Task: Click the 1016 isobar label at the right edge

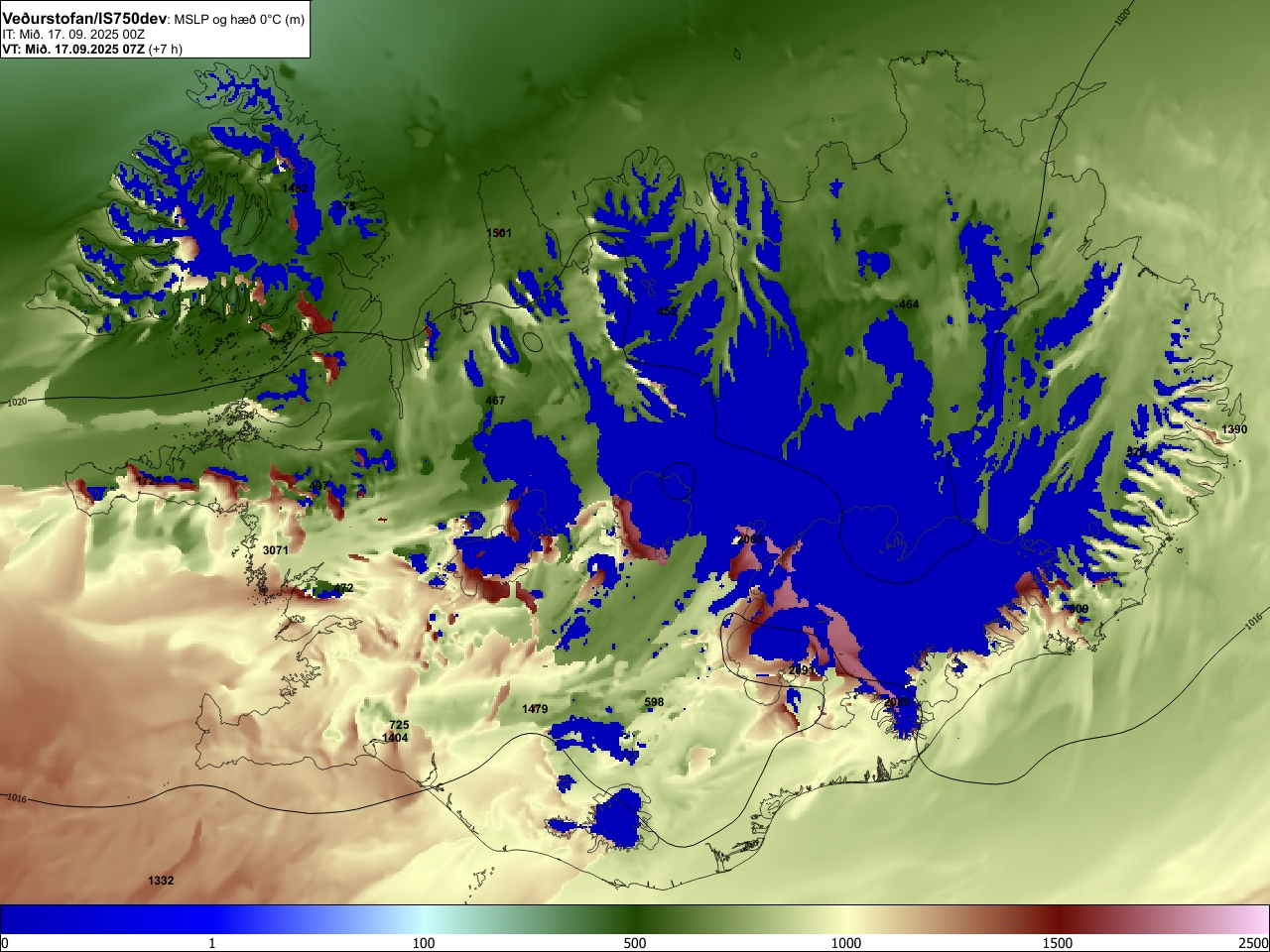Action: (x=1254, y=622)
